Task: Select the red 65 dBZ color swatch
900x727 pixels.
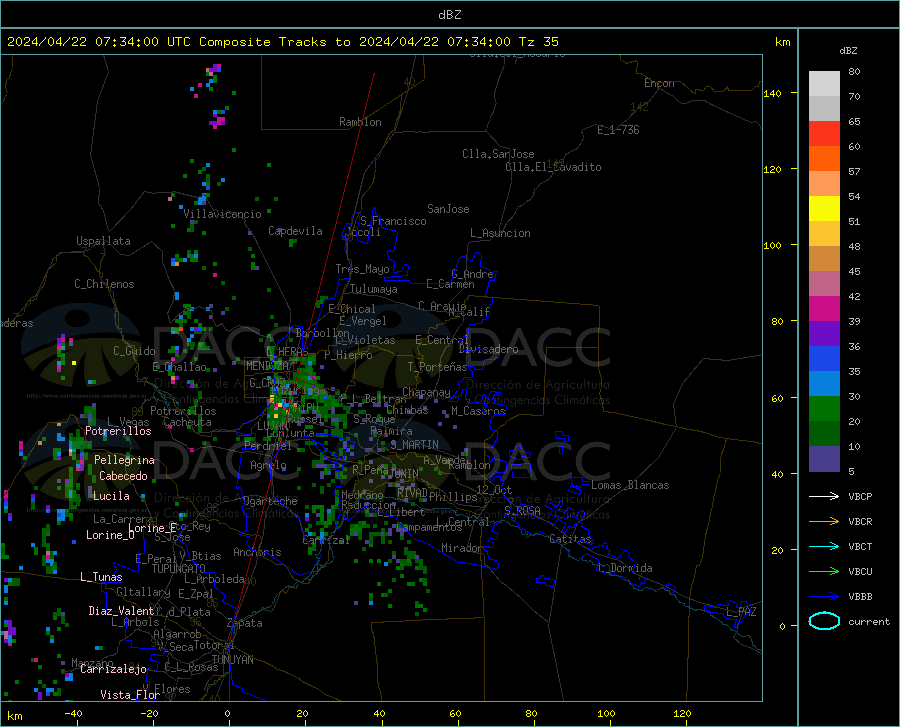Action: [x=824, y=133]
